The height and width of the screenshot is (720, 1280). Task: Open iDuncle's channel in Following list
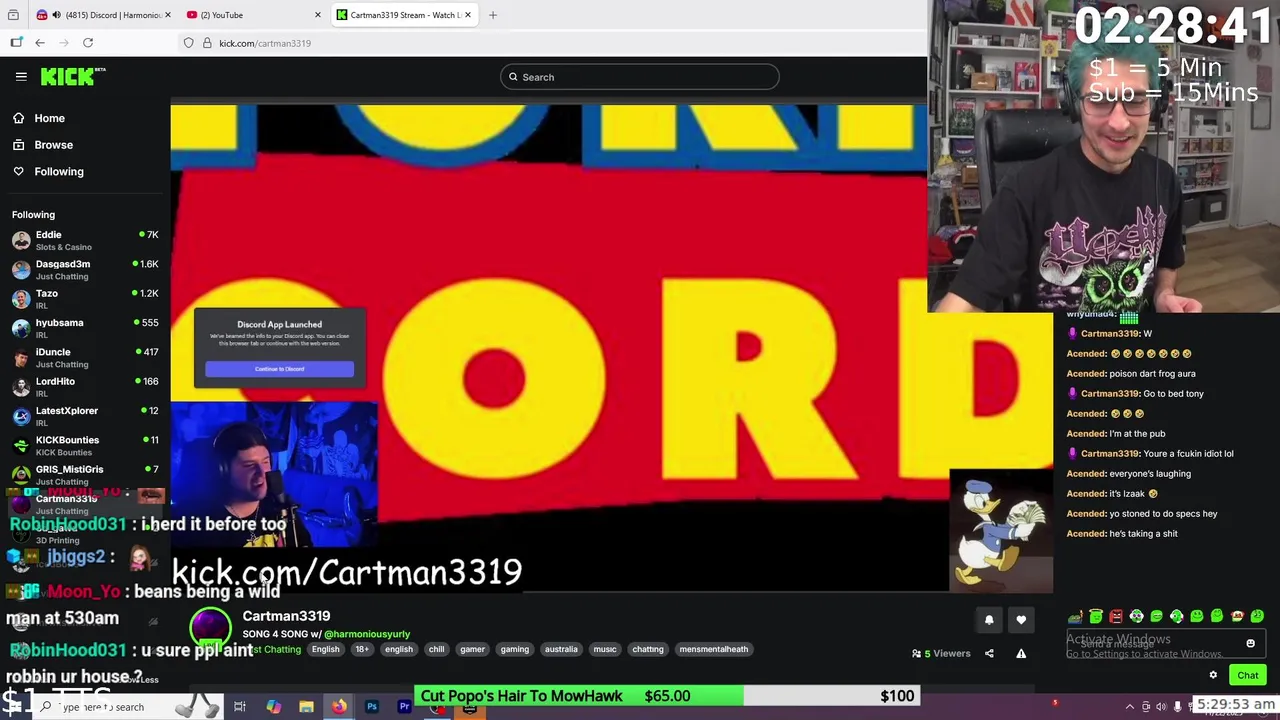coord(85,358)
